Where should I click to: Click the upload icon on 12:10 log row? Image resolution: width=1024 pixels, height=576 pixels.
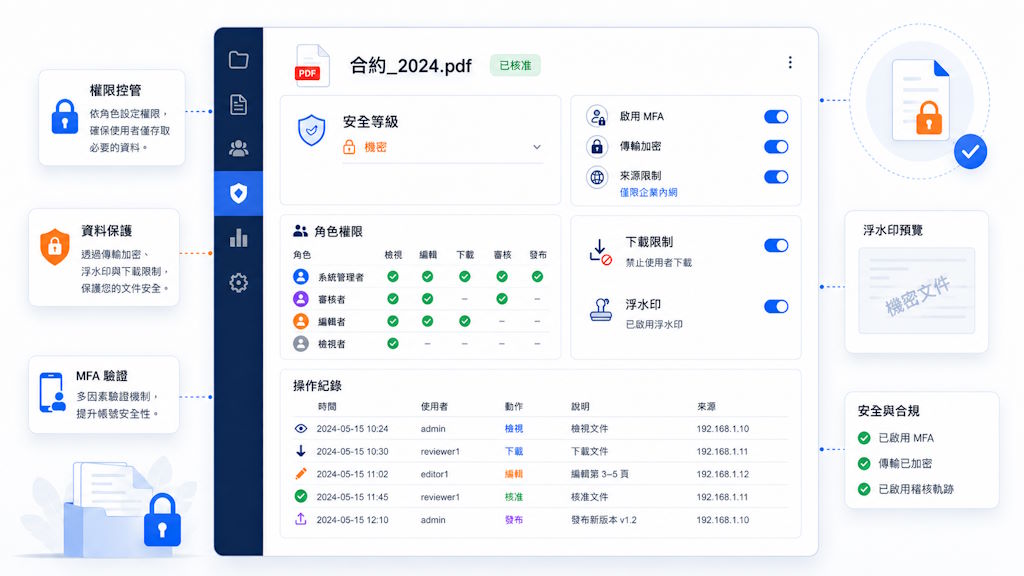(300, 519)
